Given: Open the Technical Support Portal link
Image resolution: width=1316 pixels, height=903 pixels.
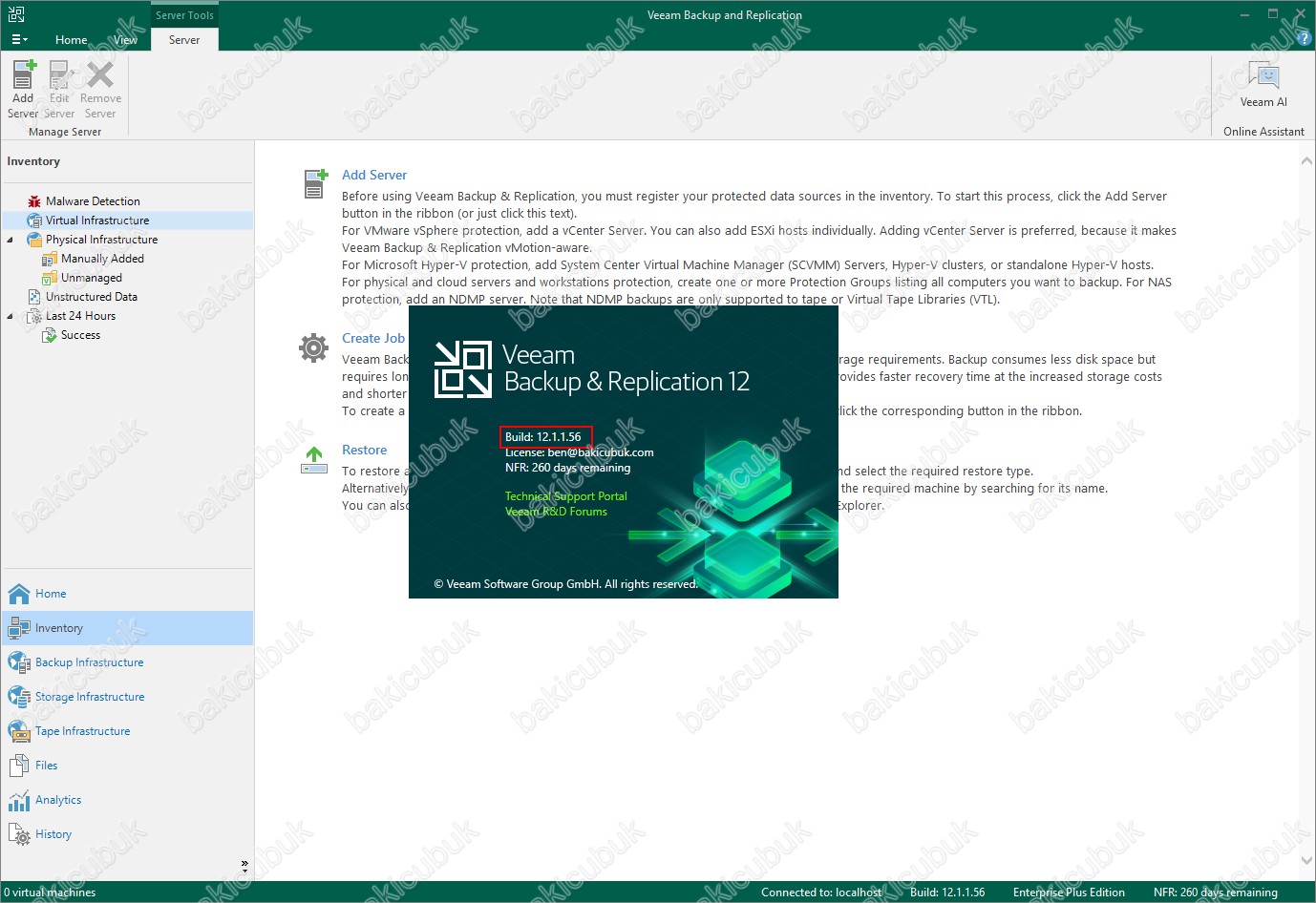Looking at the screenshot, I should (x=566, y=496).
